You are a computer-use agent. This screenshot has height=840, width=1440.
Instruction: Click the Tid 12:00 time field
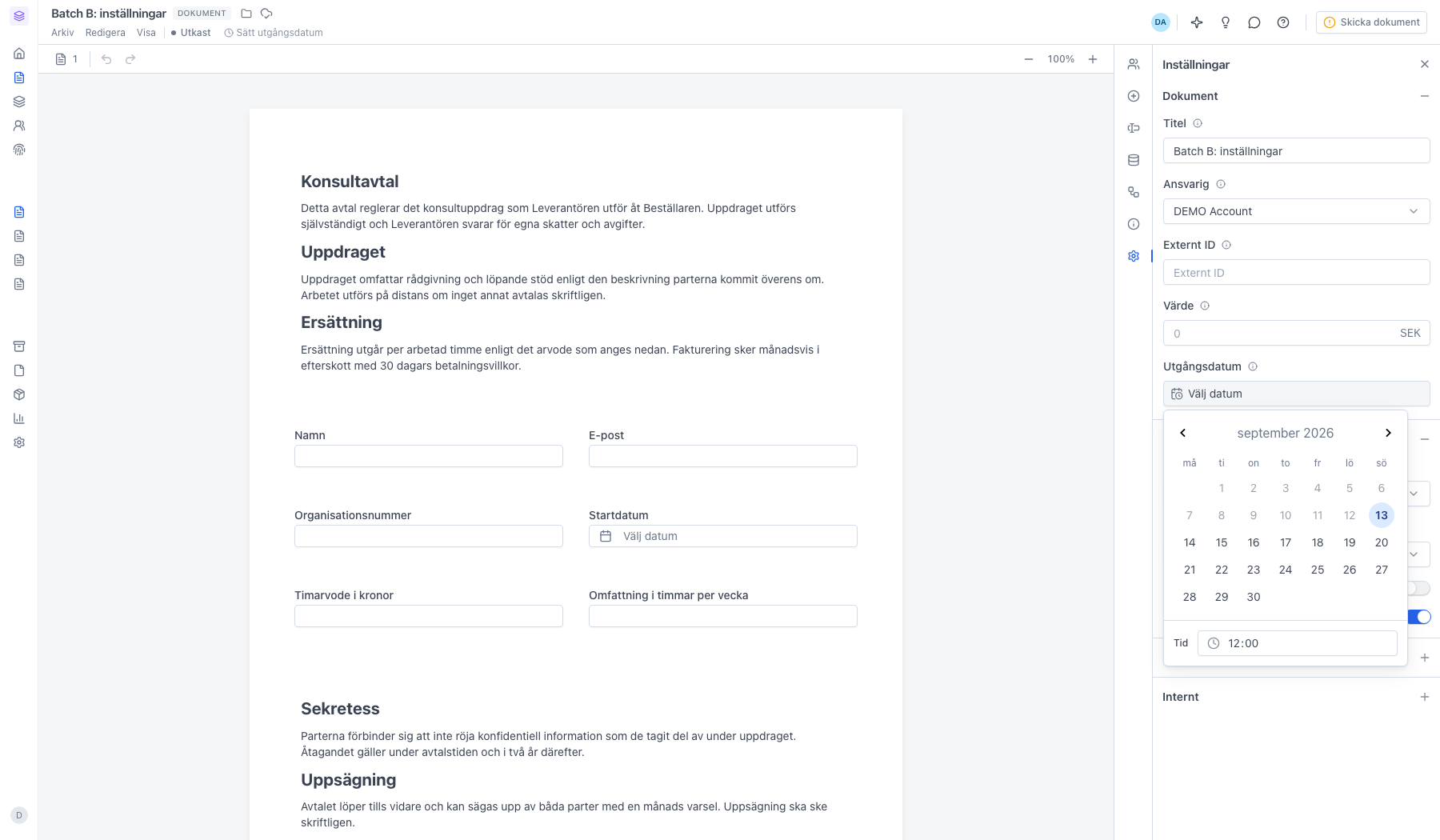point(1298,643)
